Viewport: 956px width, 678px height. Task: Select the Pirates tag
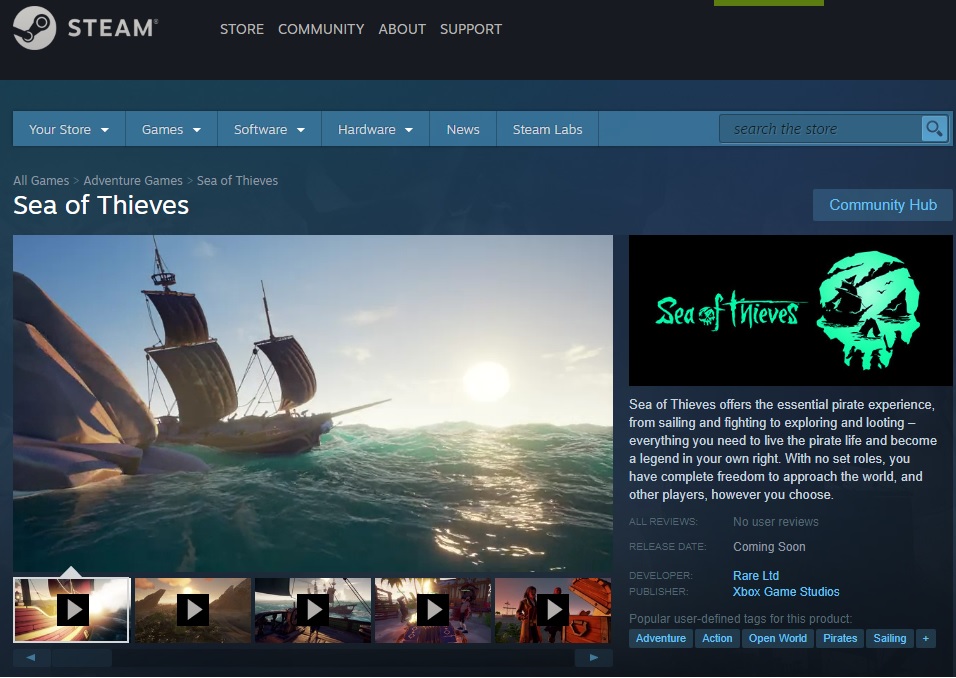(x=840, y=638)
